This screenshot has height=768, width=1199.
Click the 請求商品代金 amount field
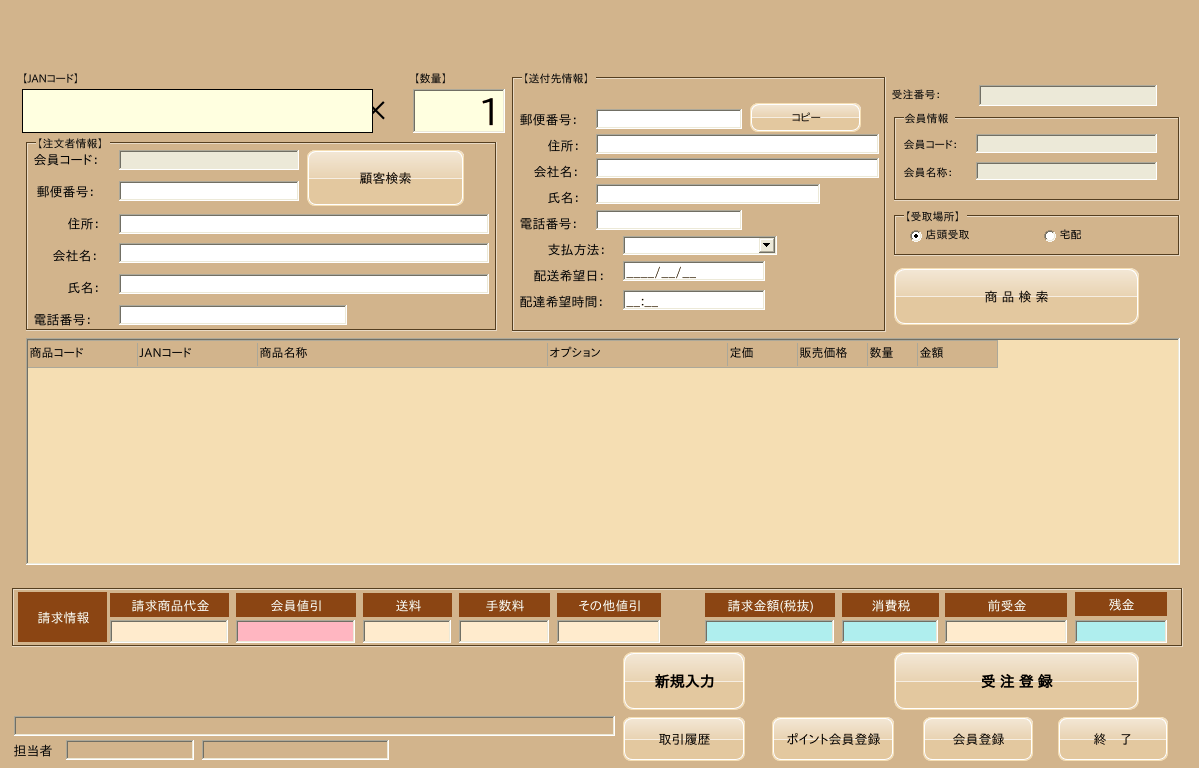tap(170, 632)
